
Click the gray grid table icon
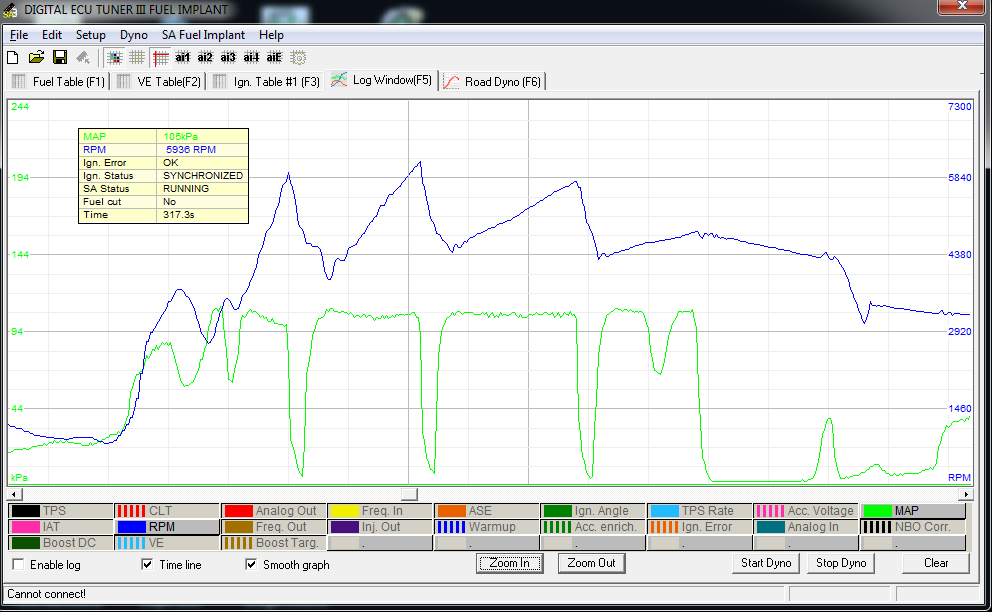[x=137, y=58]
